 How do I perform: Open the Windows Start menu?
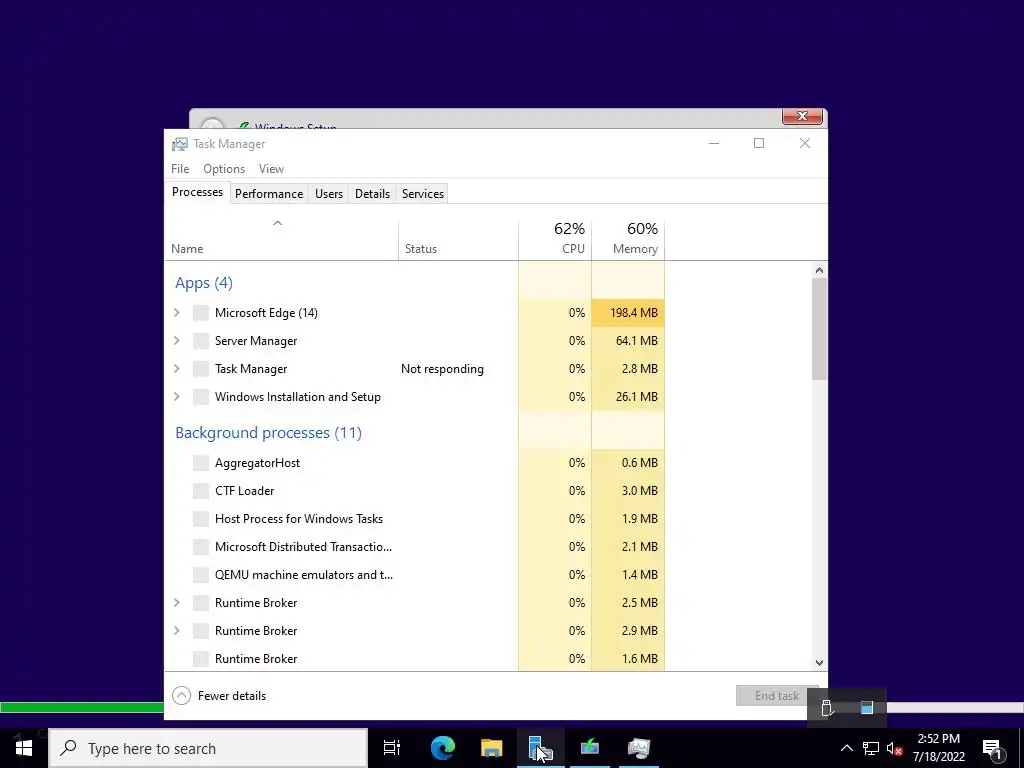pyautogui.click(x=24, y=748)
